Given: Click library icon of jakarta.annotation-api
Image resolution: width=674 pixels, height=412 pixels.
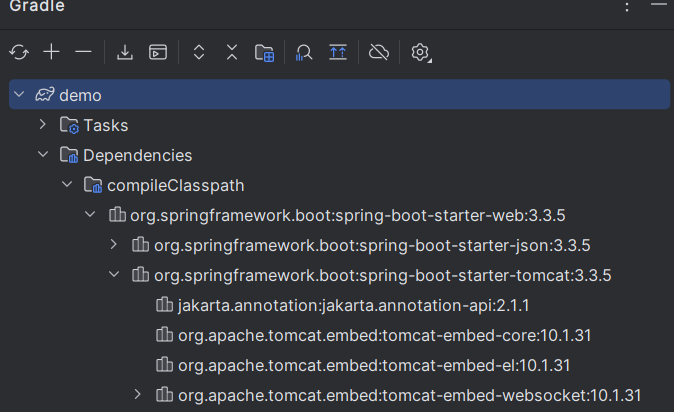Looking at the screenshot, I should tap(164, 304).
